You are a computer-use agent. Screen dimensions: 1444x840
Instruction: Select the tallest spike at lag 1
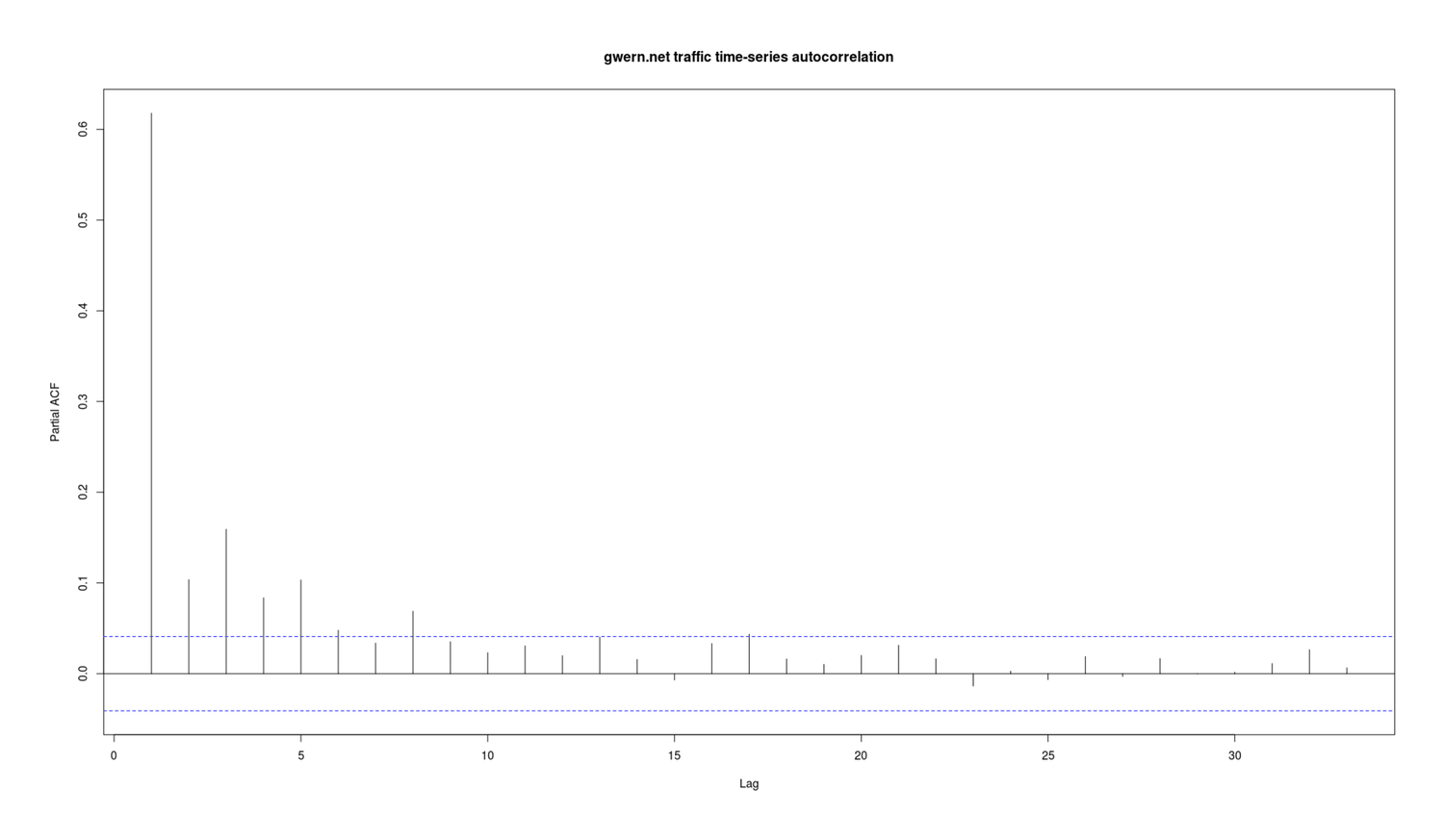point(151,385)
